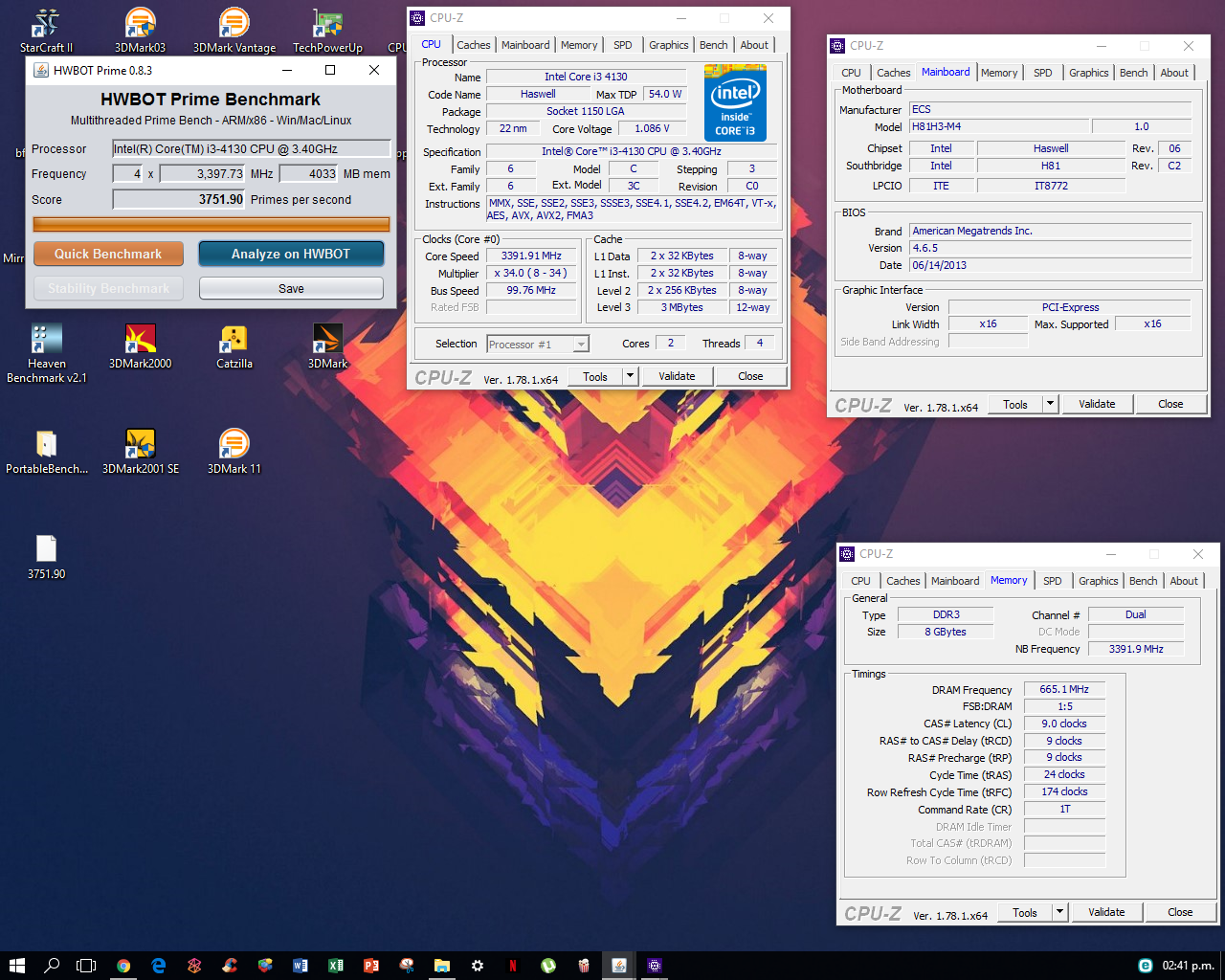Open the Windows Start menu
Viewport: 1225px width, 980px height.
pos(16,966)
